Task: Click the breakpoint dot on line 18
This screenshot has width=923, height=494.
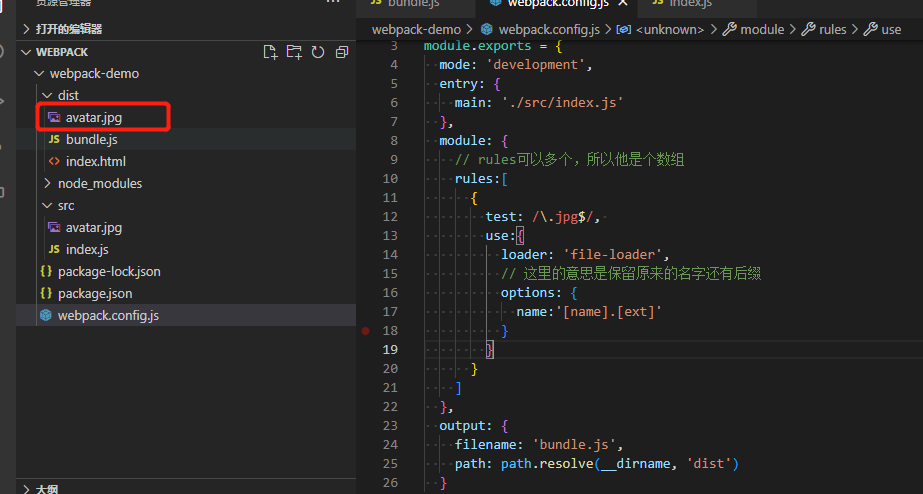Action: pyautogui.click(x=366, y=331)
